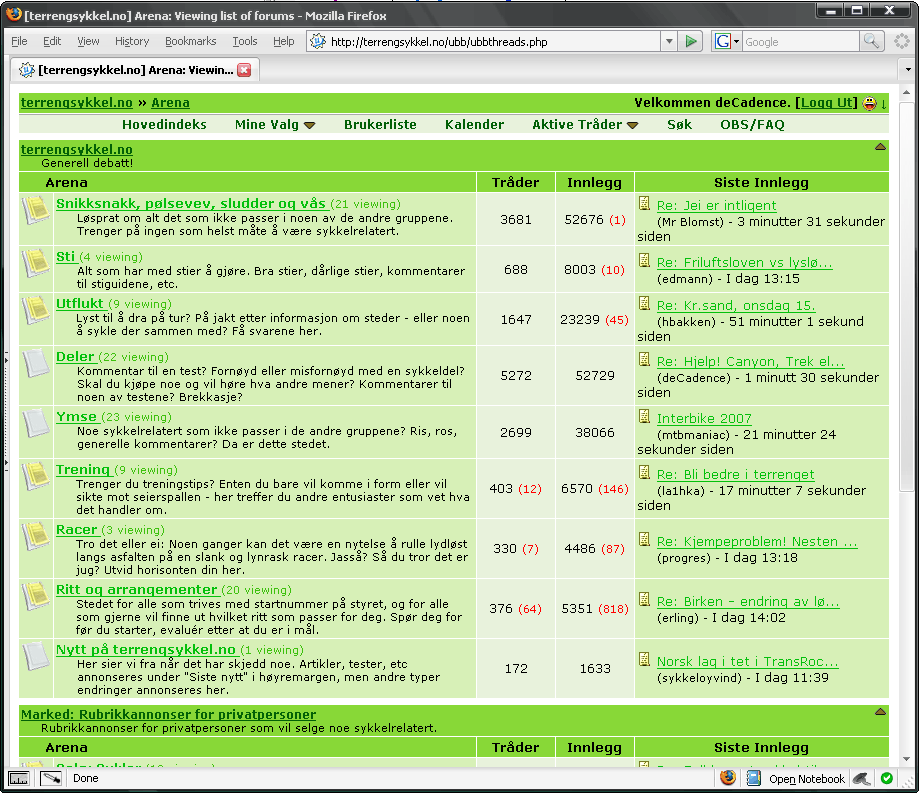The height and width of the screenshot is (793, 919).
Task: Click the vertical scrollbar down arrow
Action: coord(907,759)
